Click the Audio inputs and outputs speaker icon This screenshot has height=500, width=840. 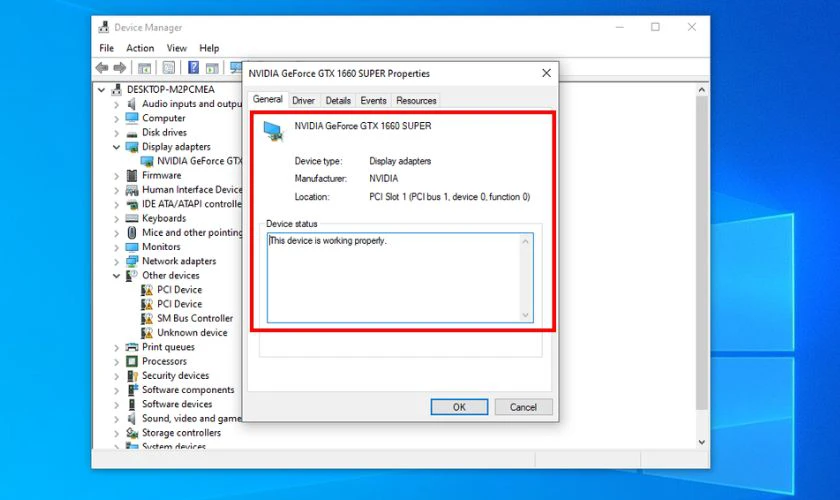[x=132, y=104]
